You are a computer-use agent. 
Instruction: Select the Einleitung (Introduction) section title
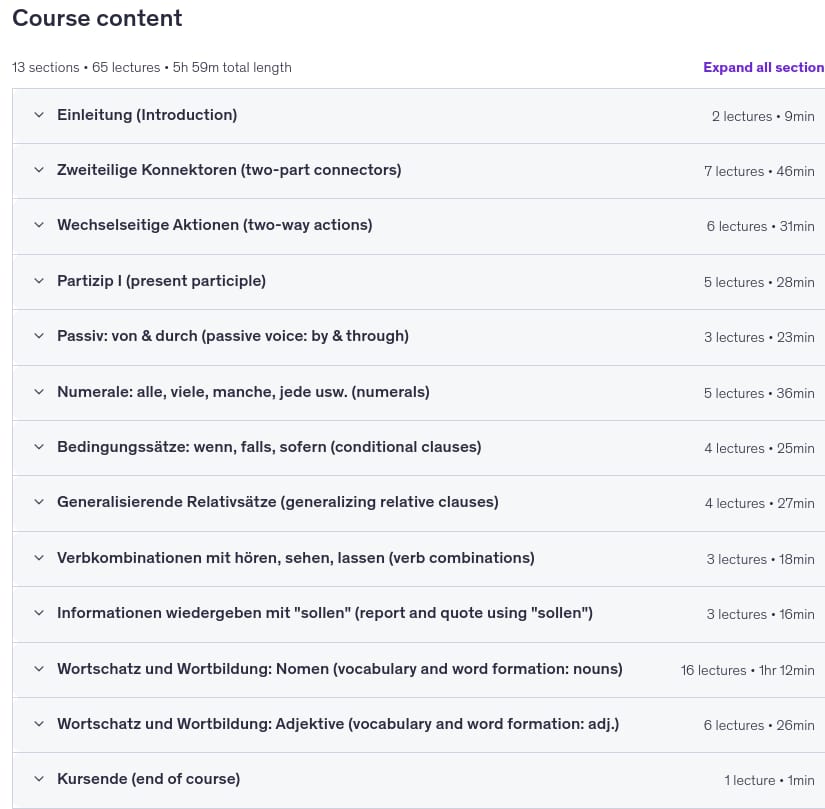tap(147, 115)
